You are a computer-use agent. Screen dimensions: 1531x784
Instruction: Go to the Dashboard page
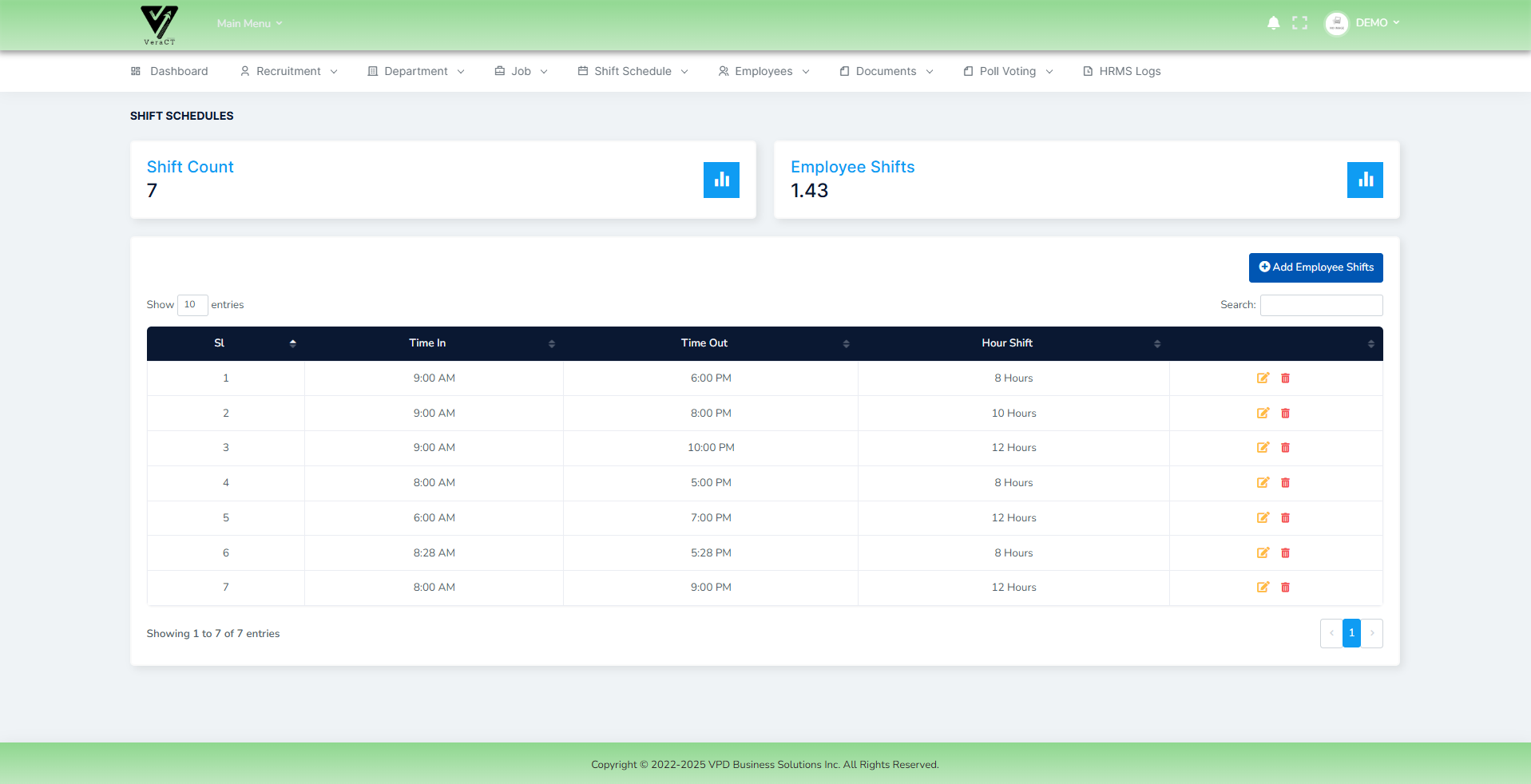(169, 71)
